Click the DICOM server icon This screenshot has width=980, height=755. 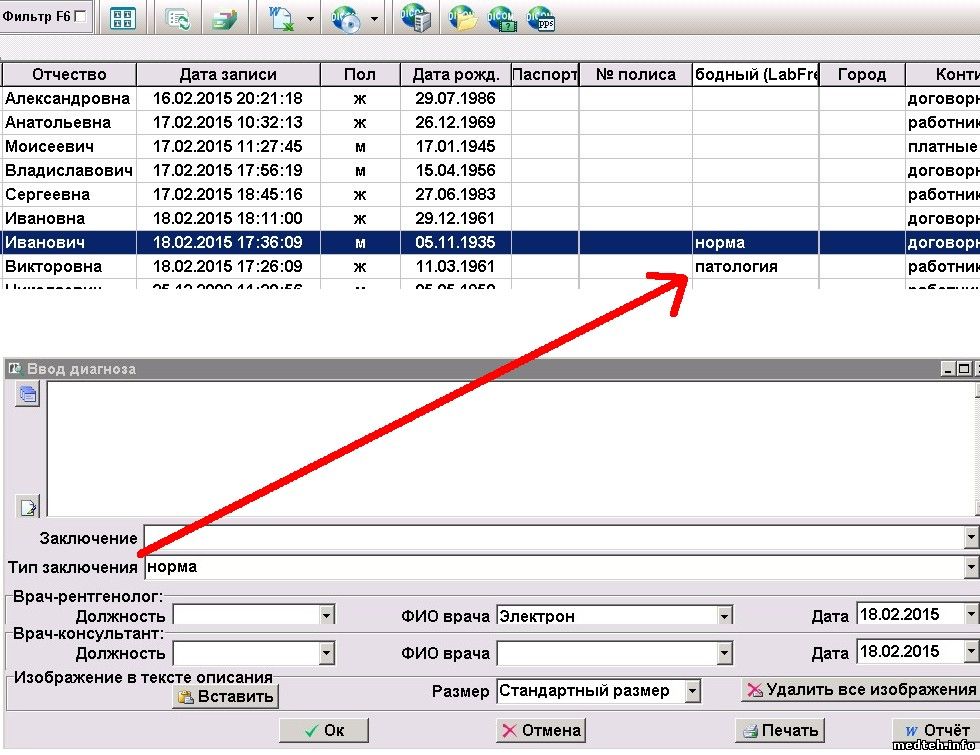click(x=415, y=18)
